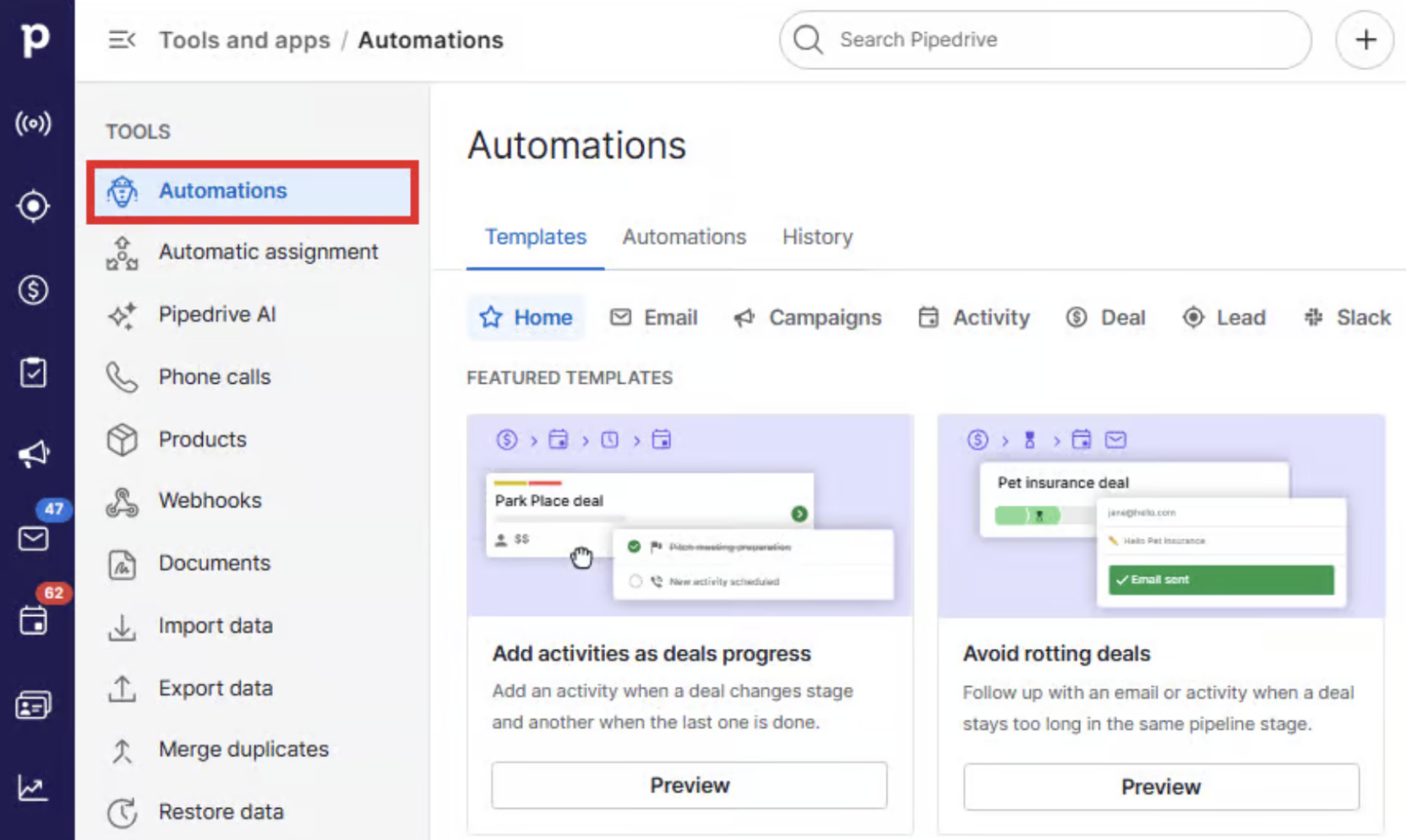Image resolution: width=1418 pixels, height=840 pixels.
Task: Open mail inbox icon with 47 badge
Action: [34, 537]
